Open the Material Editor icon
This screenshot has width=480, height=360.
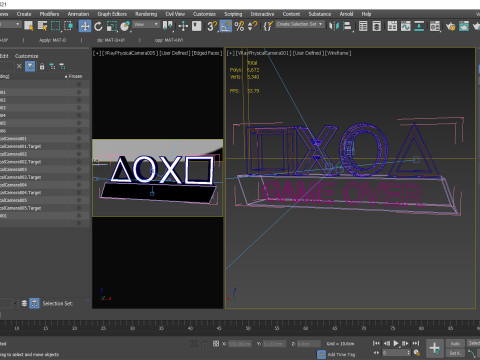[435, 26]
